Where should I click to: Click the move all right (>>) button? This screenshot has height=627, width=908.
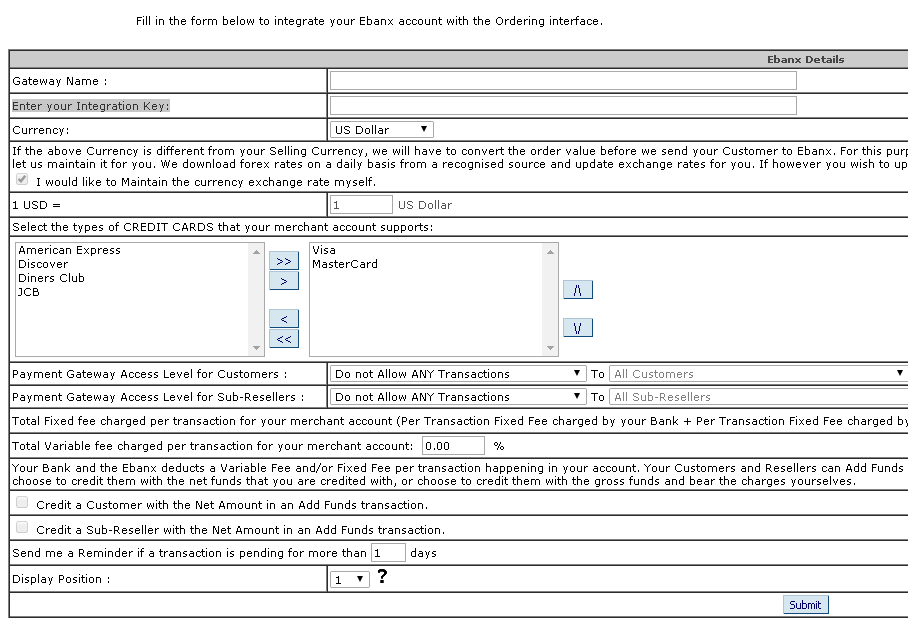click(x=284, y=261)
